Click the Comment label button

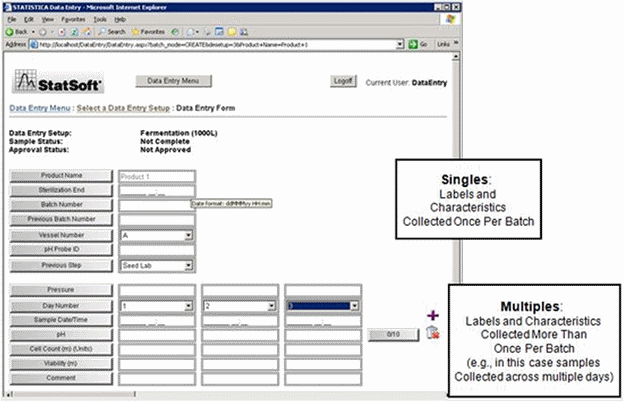point(61,378)
